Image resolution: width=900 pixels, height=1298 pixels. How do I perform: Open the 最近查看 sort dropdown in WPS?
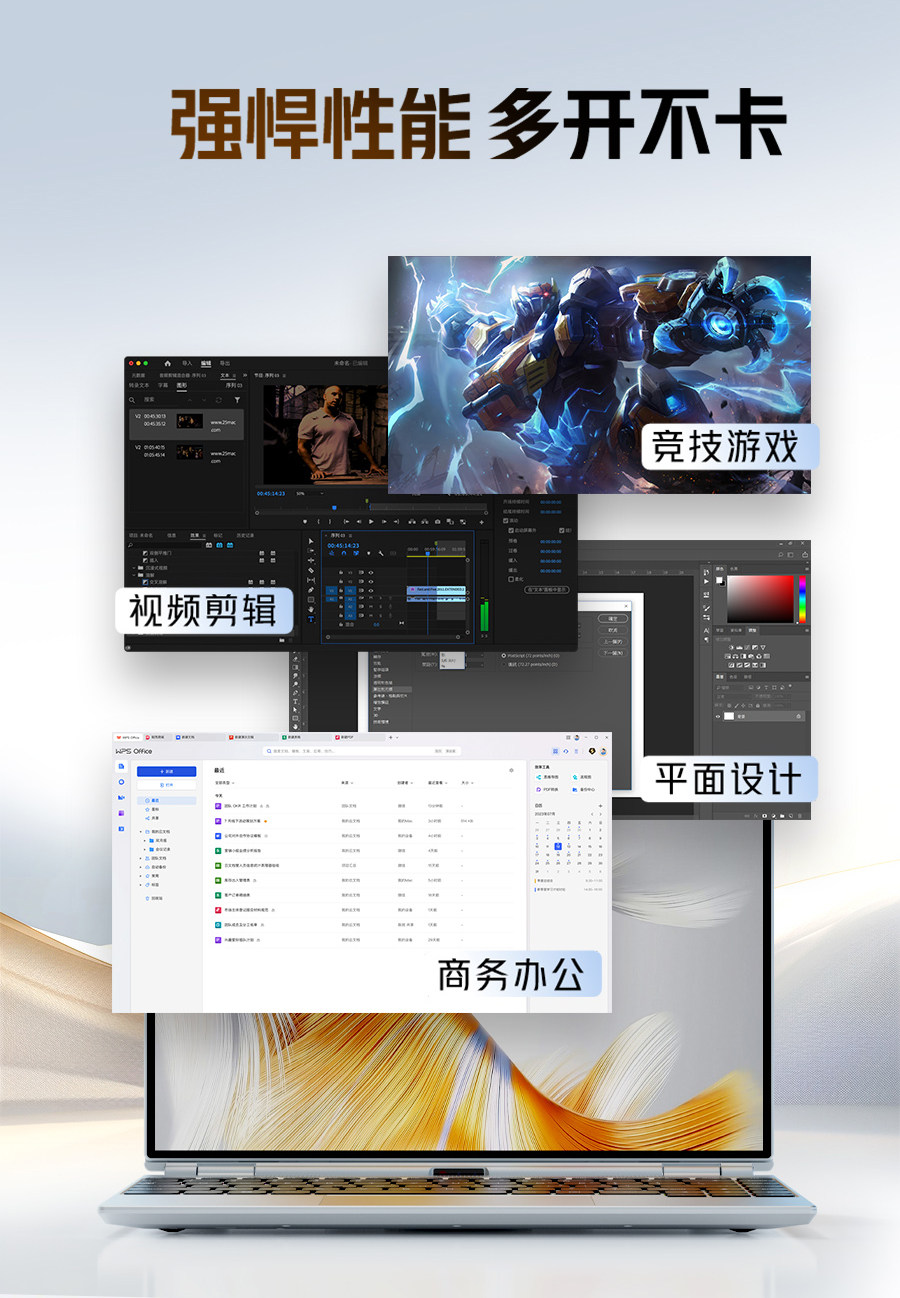[x=437, y=783]
